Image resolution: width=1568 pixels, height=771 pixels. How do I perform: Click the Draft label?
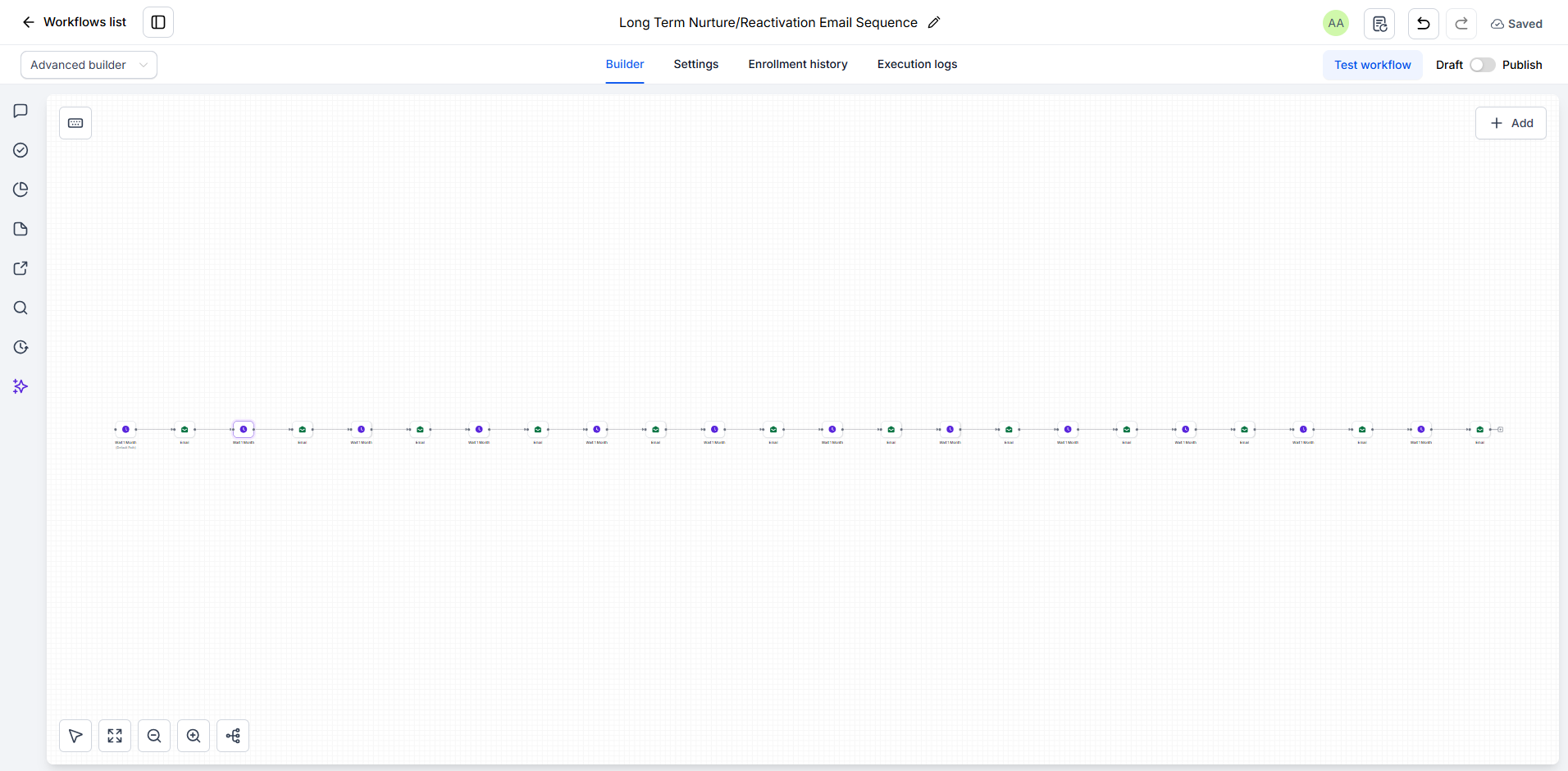click(1449, 65)
